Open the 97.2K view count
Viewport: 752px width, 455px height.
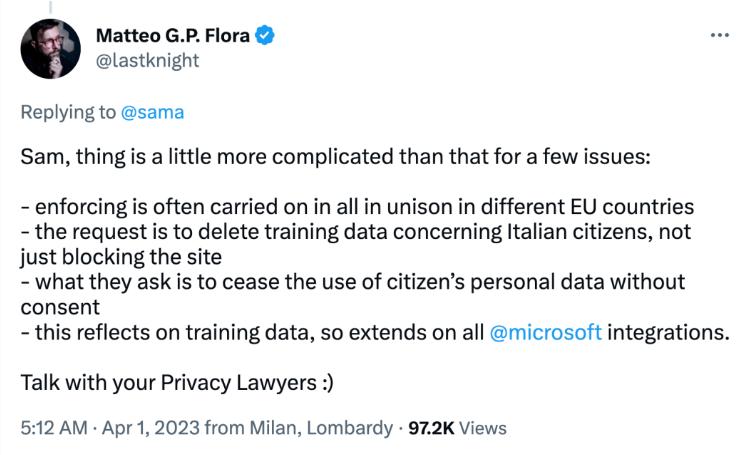coord(427,428)
